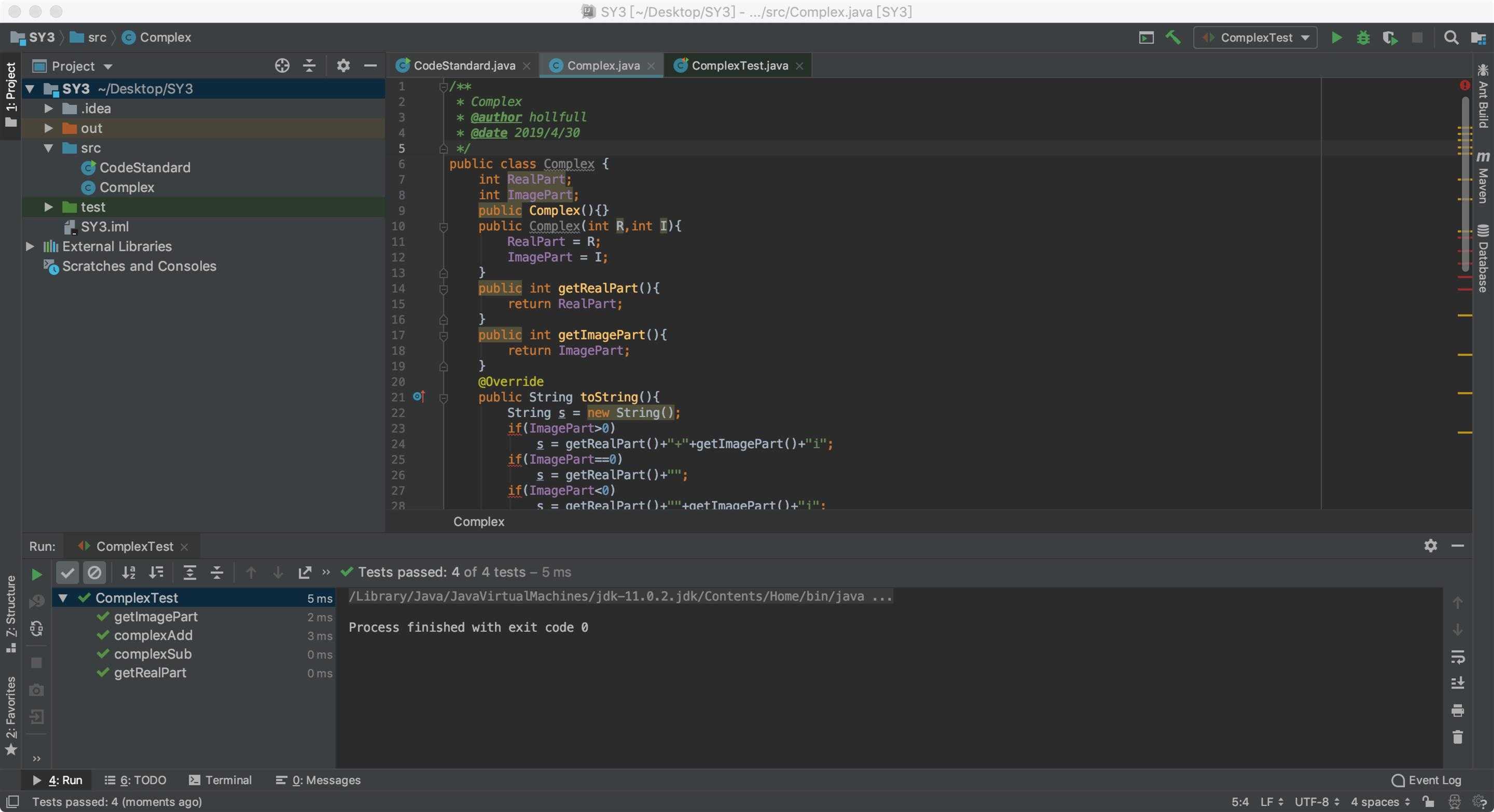Build project using the hammer icon

tap(1173, 38)
